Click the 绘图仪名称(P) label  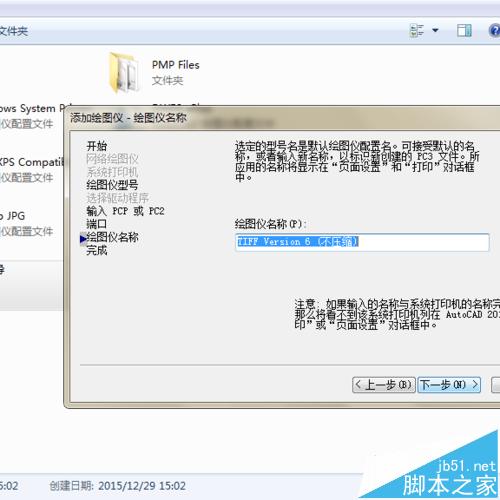(x=270, y=224)
